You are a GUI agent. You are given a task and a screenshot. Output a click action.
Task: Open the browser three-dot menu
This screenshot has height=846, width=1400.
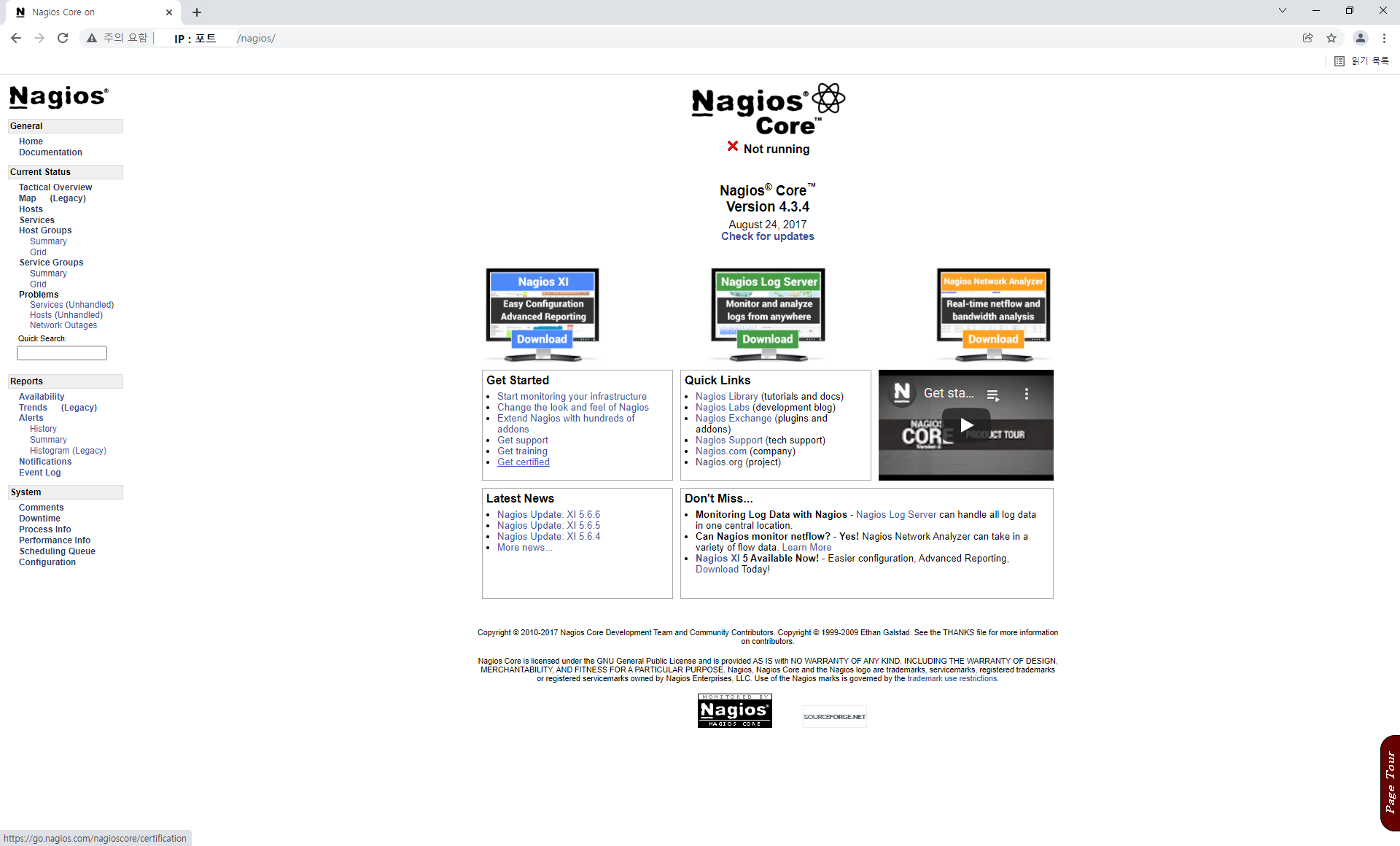tap(1384, 38)
